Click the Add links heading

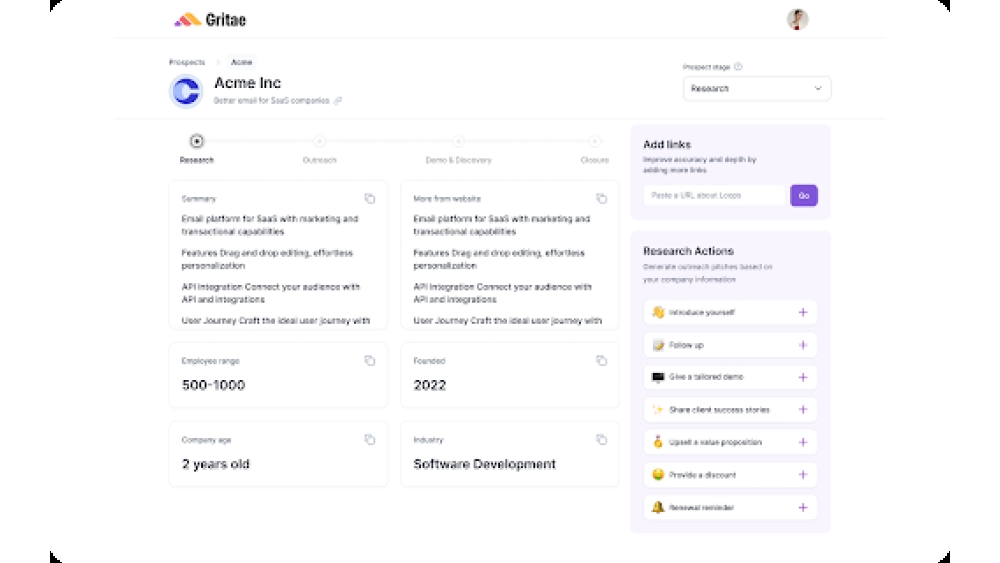[667, 145]
